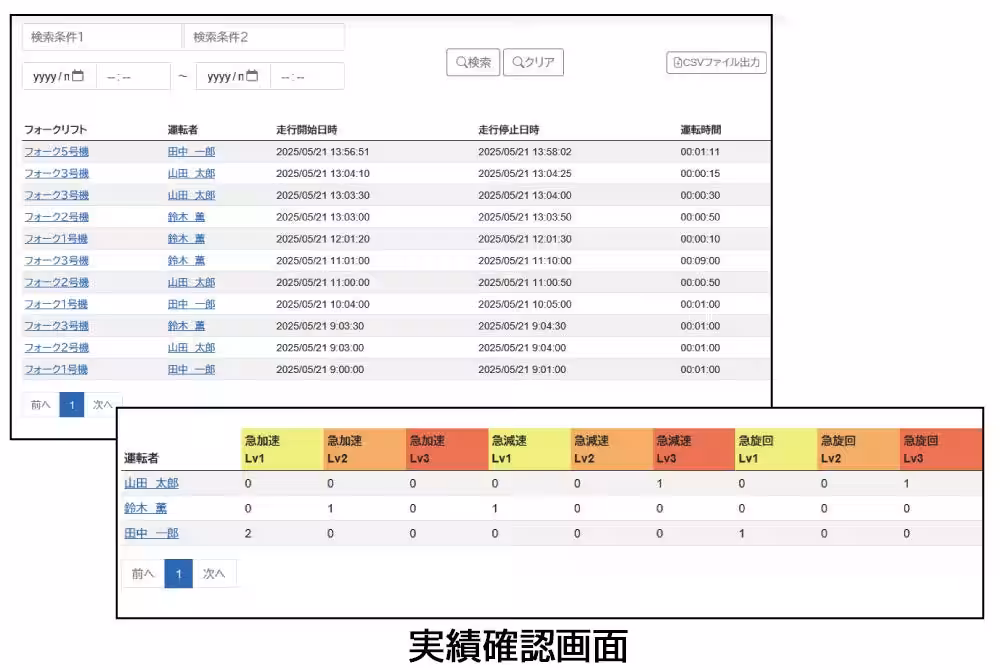Go to 前へ in upper table pagination
The height and width of the screenshot is (670, 1000).
click(x=40, y=405)
